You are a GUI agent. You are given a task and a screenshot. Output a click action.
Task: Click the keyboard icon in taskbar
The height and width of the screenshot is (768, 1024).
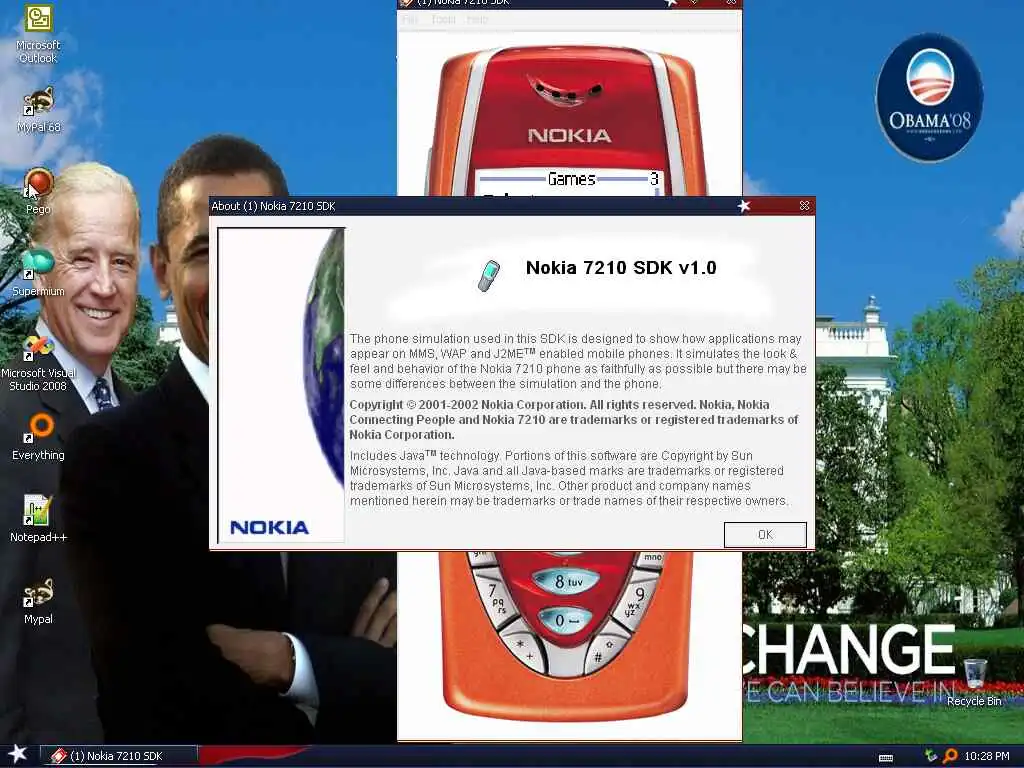pyautogui.click(x=886, y=758)
